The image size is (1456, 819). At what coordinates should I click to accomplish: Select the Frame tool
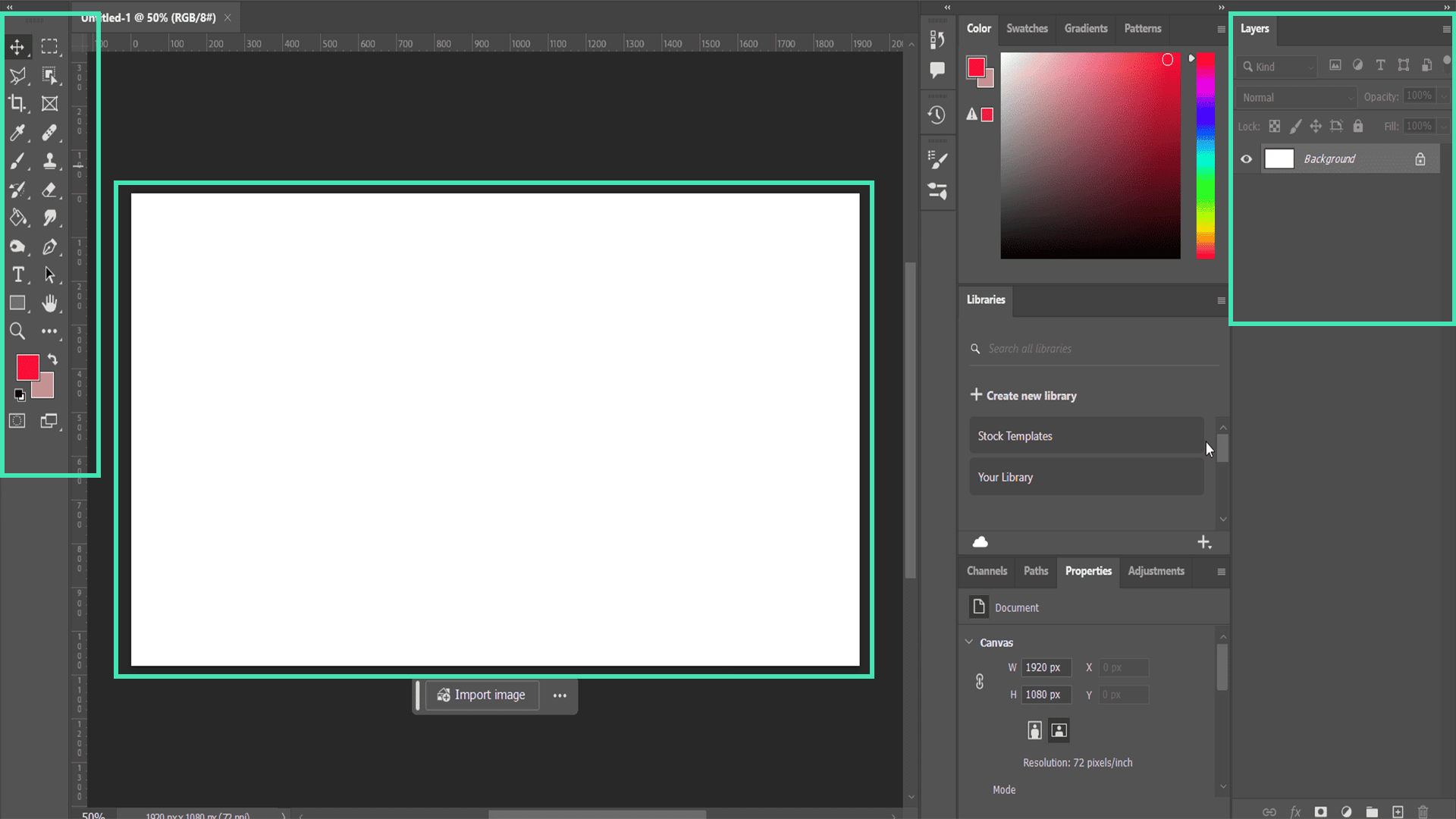(x=49, y=104)
